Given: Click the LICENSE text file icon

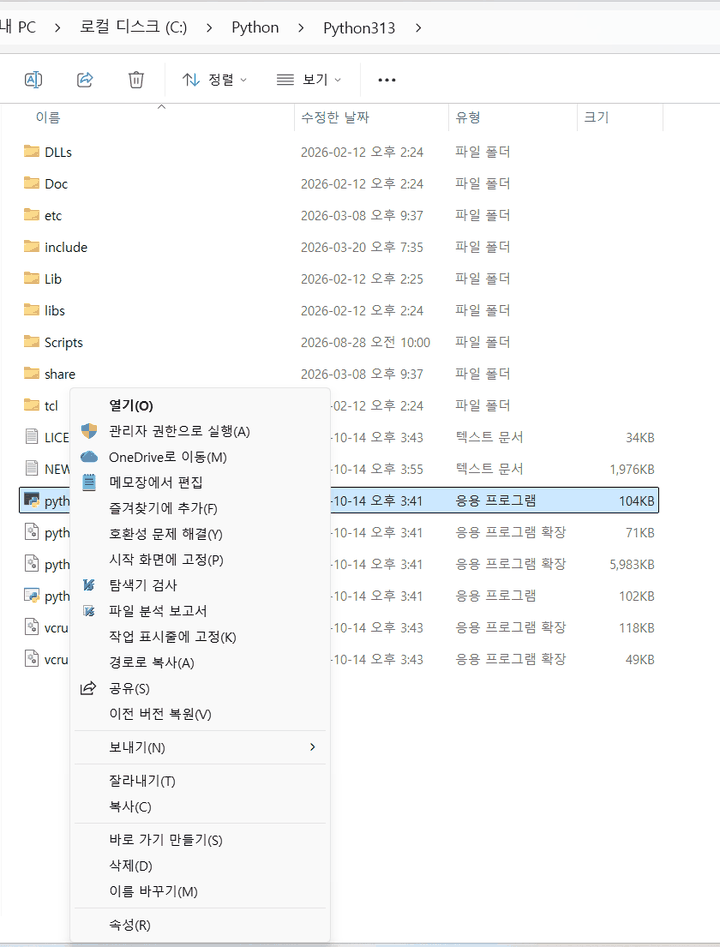Looking at the screenshot, I should coord(31,437).
